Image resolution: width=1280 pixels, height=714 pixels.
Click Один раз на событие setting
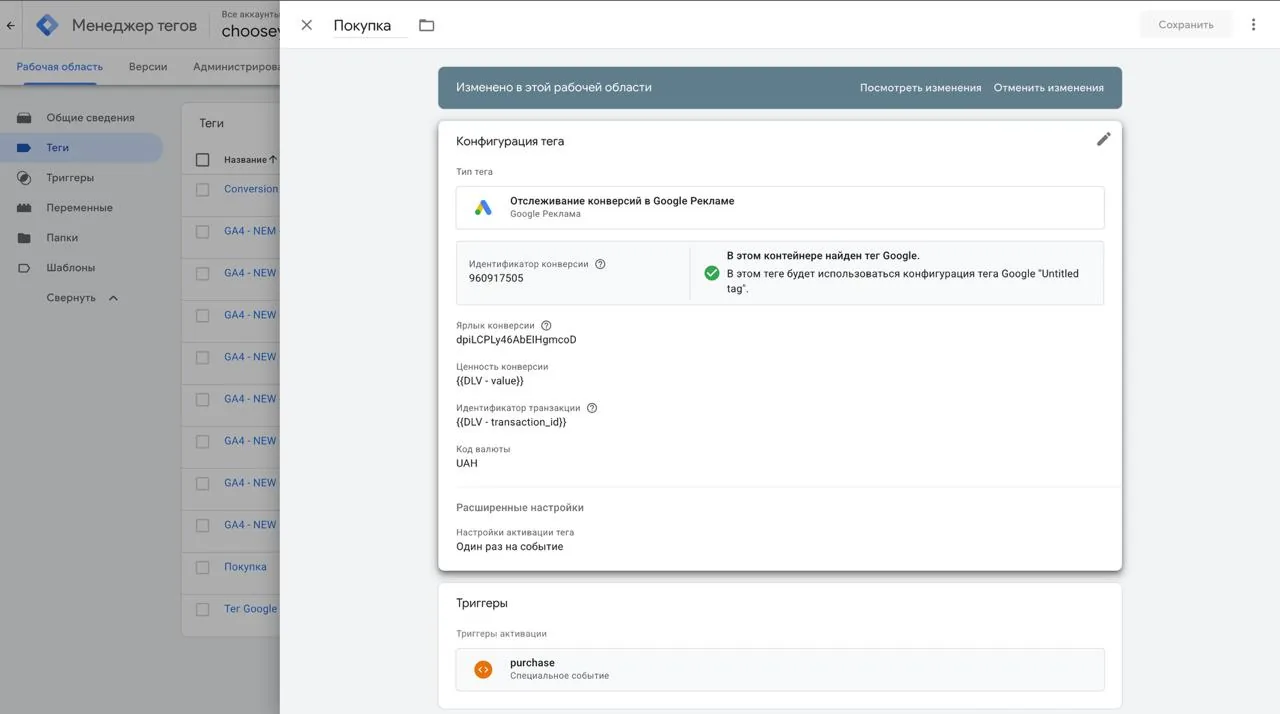(510, 547)
